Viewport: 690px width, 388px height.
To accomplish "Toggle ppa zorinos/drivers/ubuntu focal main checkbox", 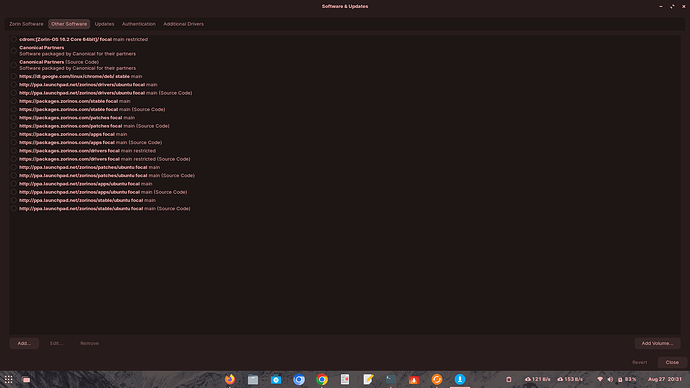I will [14, 84].
